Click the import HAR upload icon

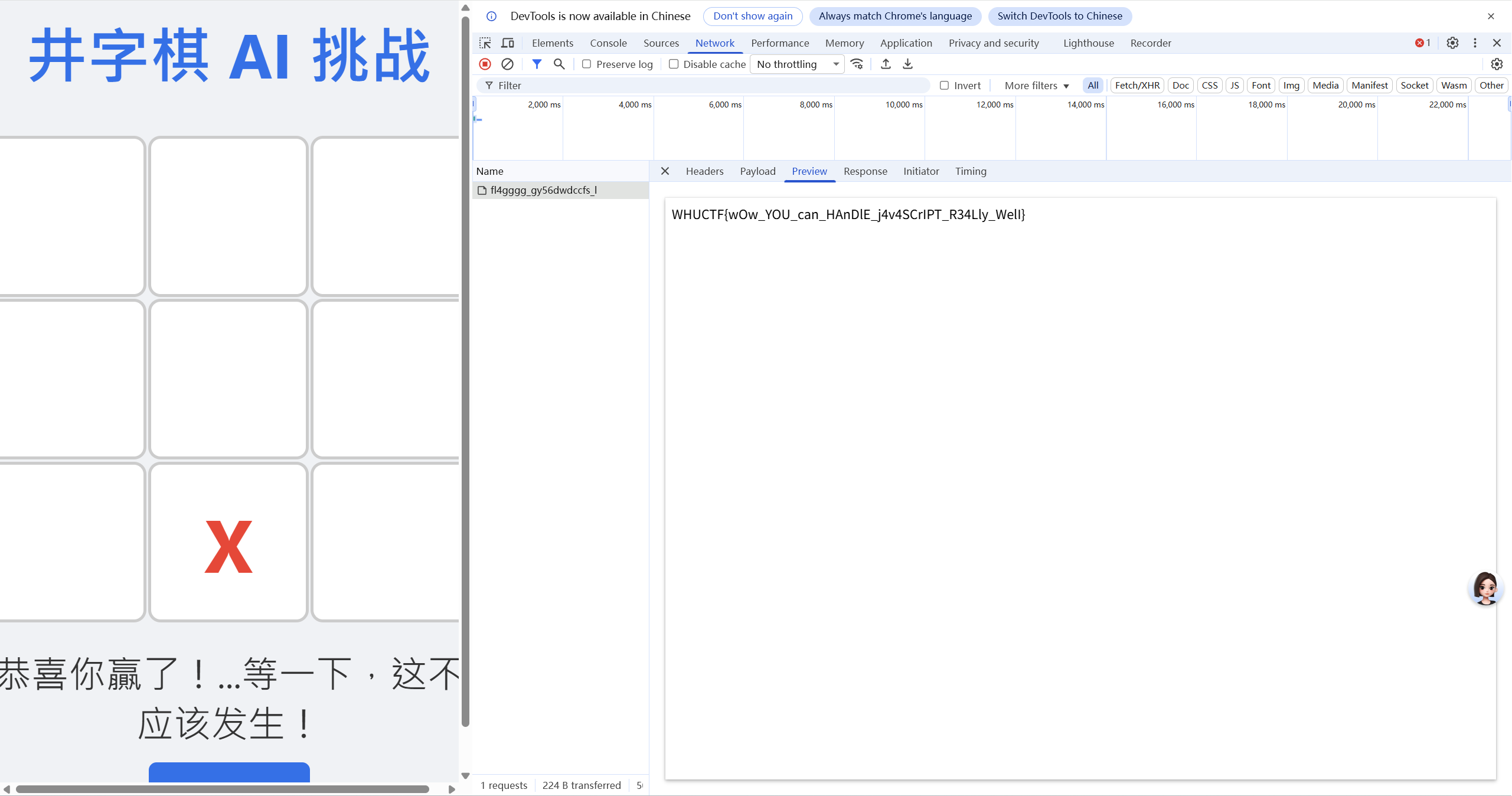pos(885,64)
